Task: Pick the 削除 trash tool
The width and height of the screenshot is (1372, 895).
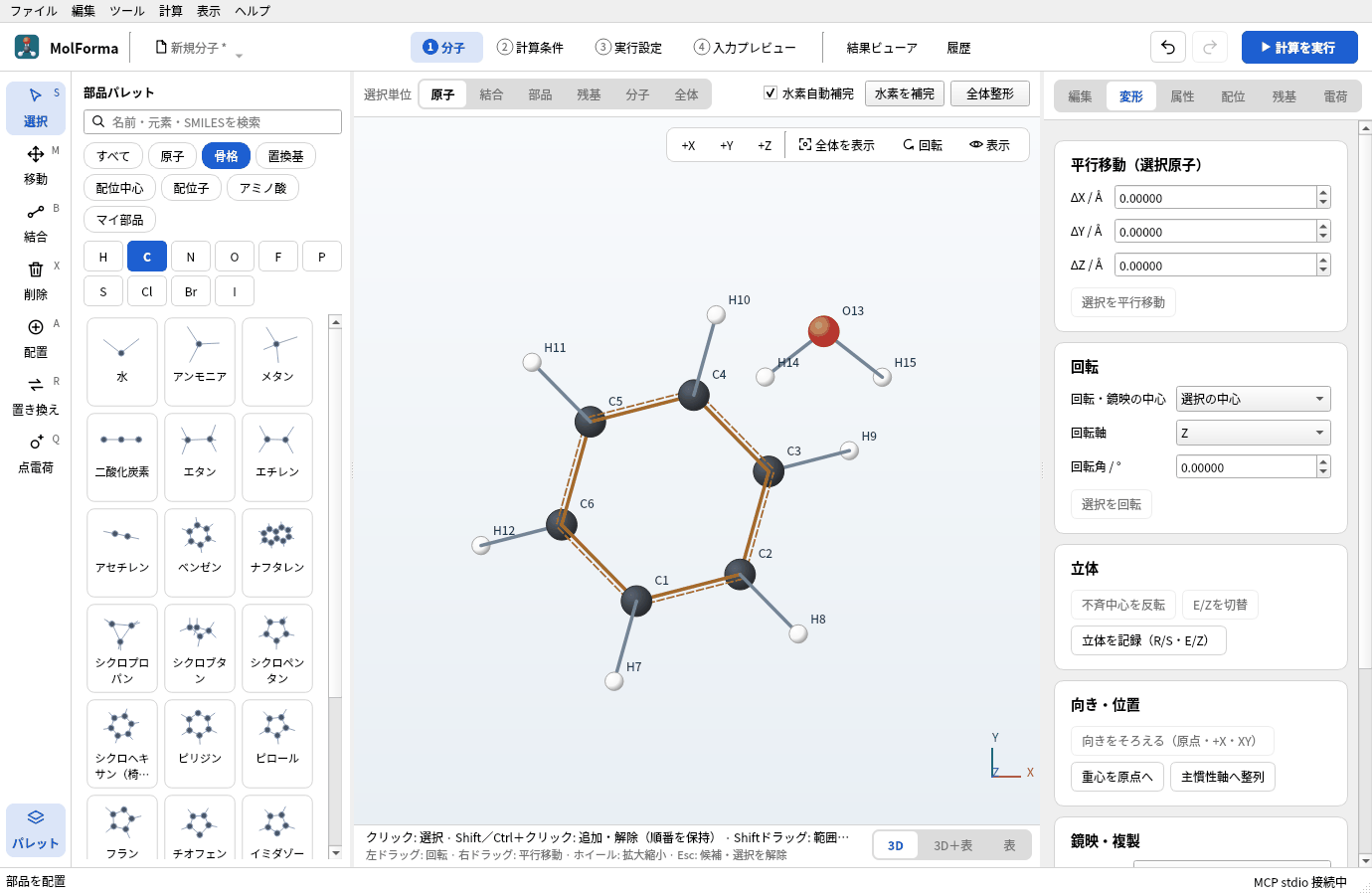Action: tap(36, 280)
